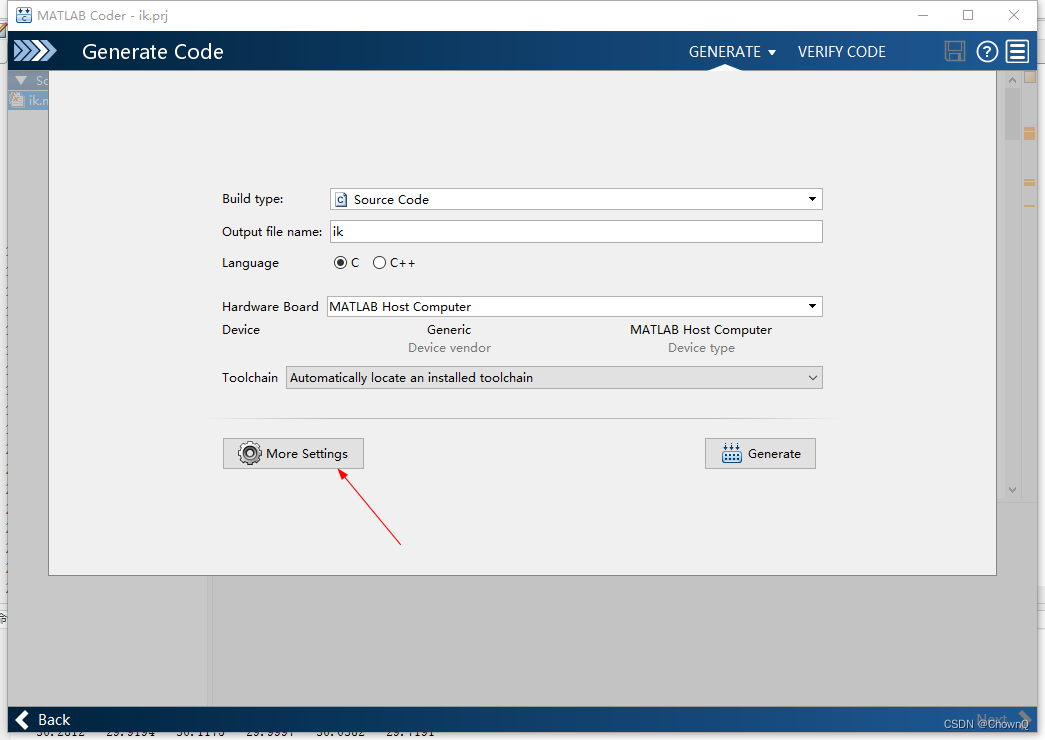Click the Output file name field
This screenshot has height=740, width=1045.
(576, 231)
